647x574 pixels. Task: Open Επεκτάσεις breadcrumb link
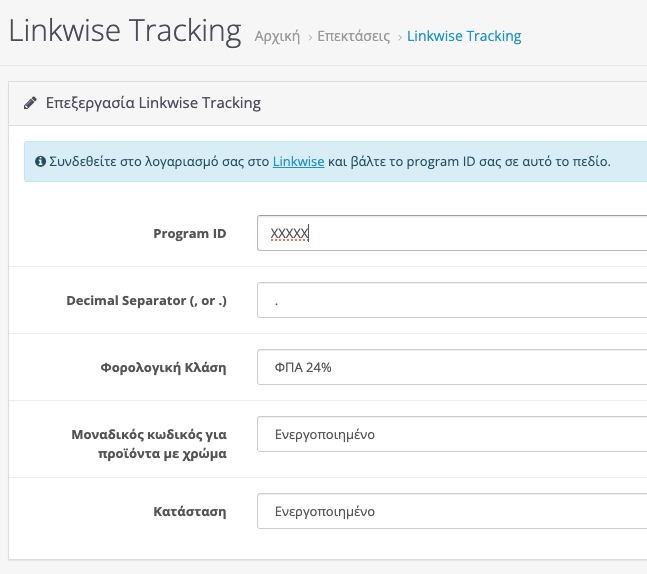pyautogui.click(x=354, y=36)
